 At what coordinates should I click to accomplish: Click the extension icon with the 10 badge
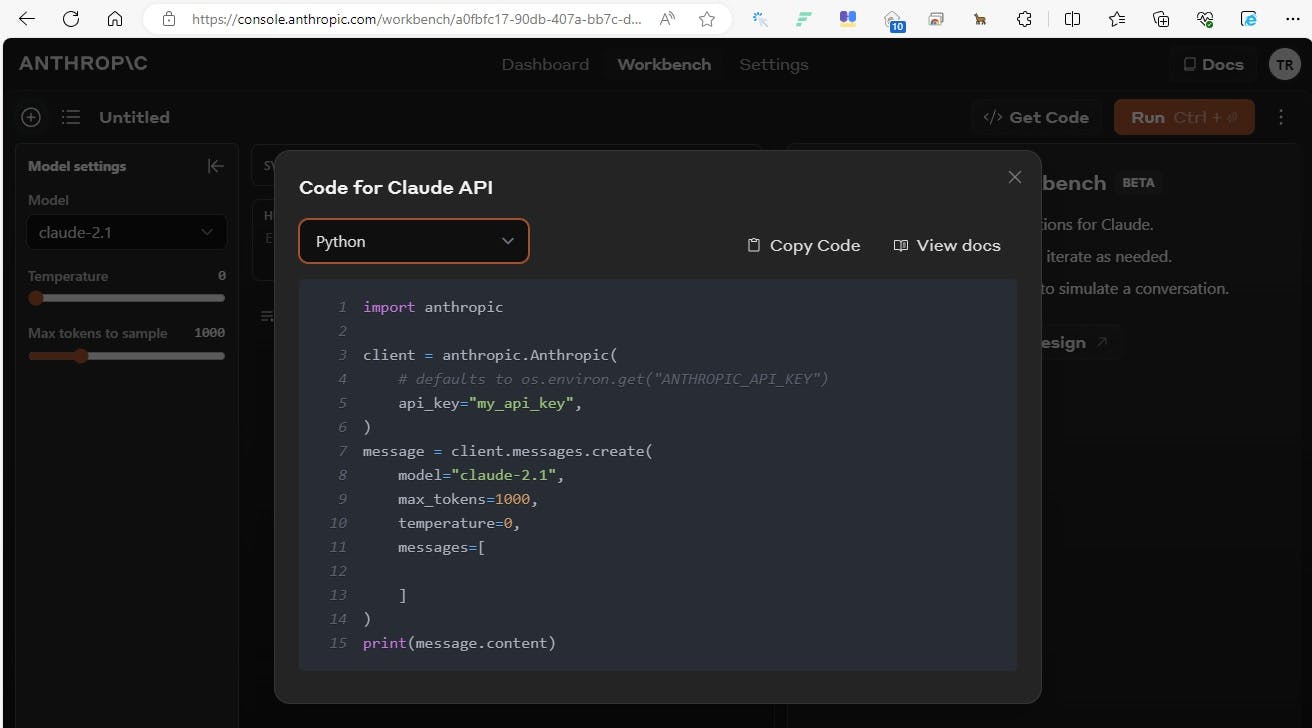(x=894, y=19)
